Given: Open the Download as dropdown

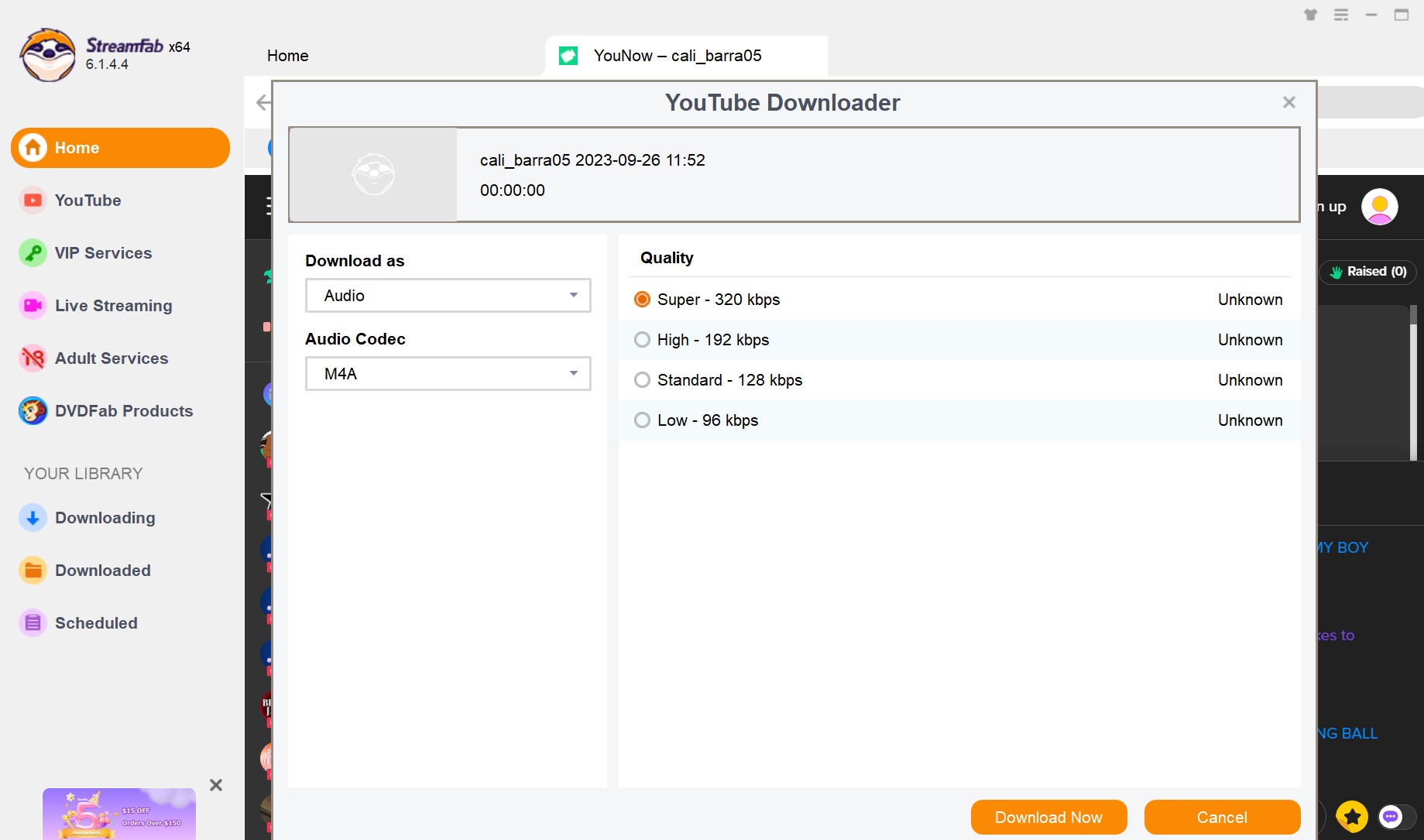Looking at the screenshot, I should point(448,296).
